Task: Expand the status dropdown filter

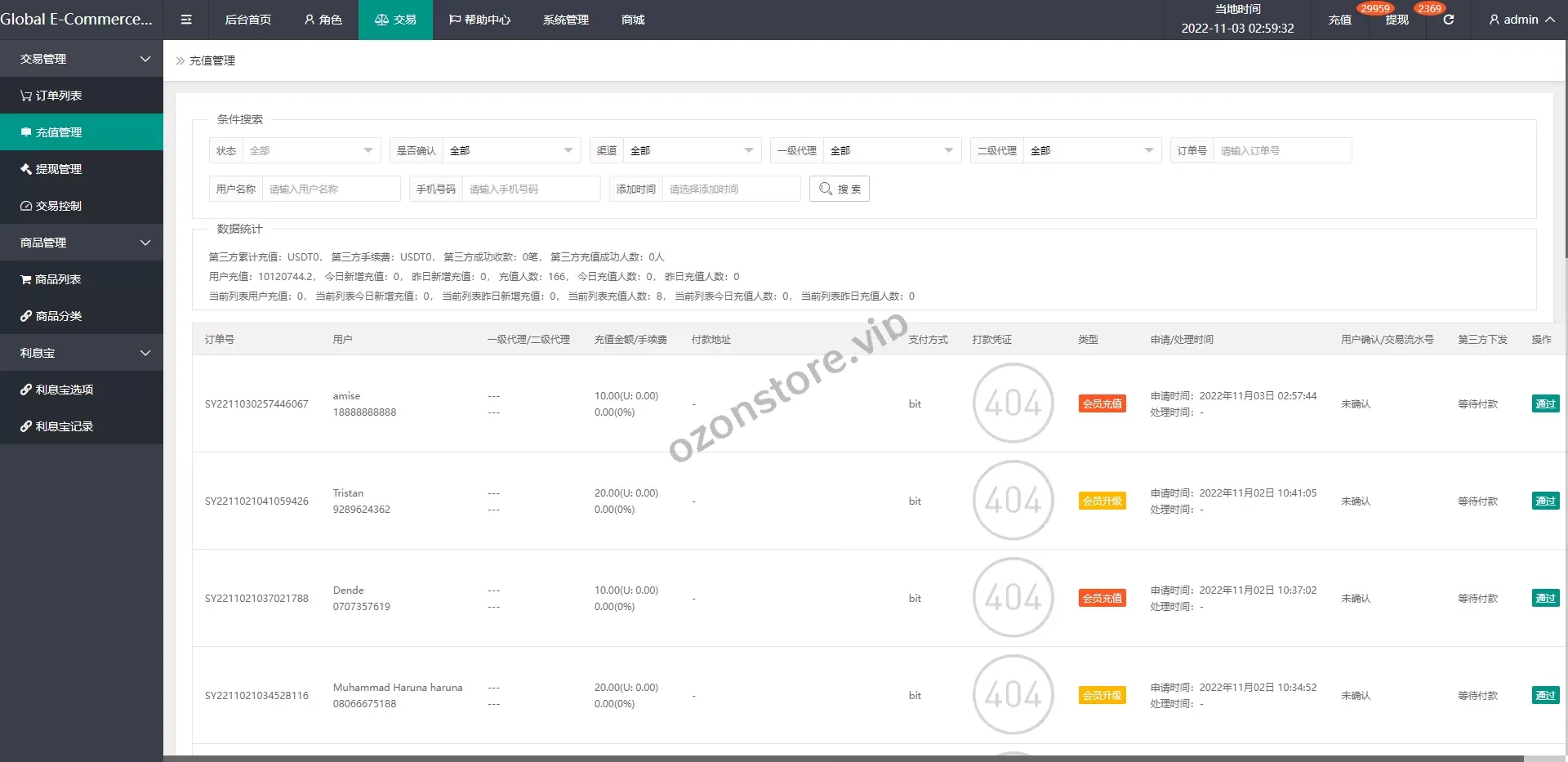Action: (310, 150)
